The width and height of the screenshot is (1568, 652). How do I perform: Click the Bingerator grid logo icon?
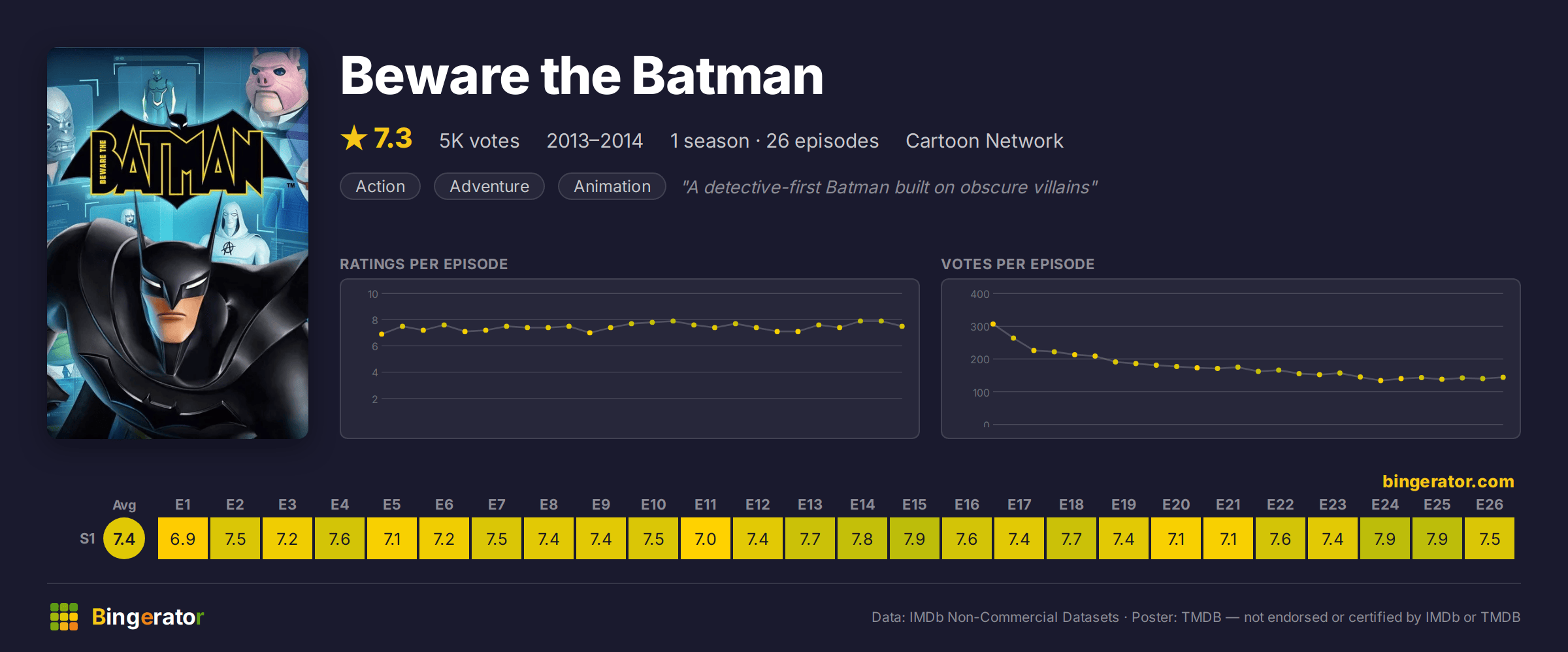coord(64,617)
